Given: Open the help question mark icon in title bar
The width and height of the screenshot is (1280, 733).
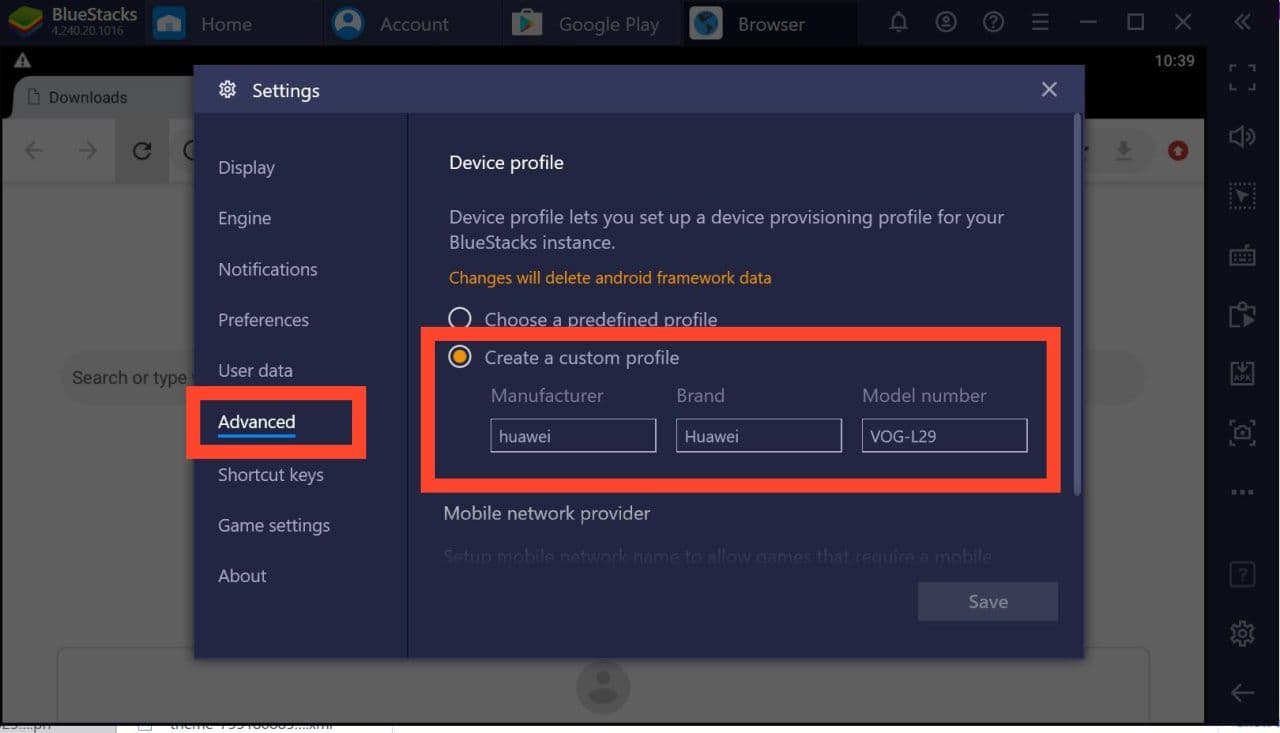Looking at the screenshot, I should [993, 22].
